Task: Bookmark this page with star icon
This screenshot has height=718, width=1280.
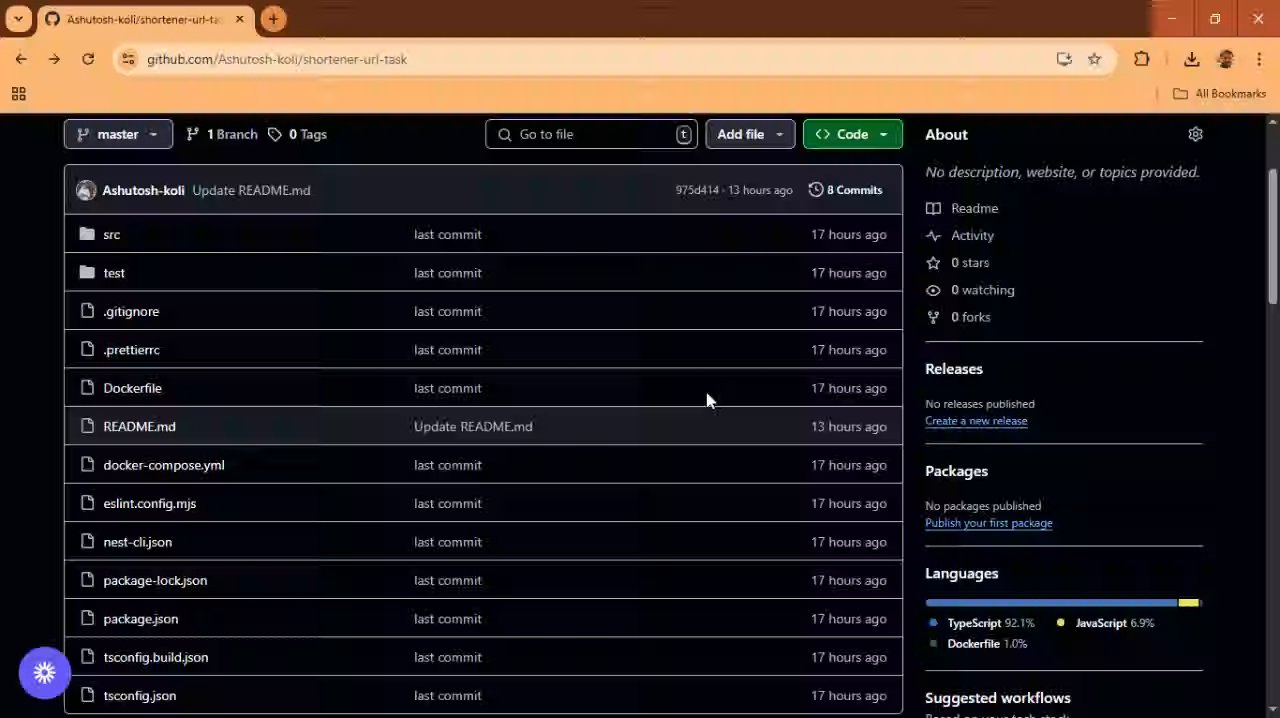Action: [1094, 59]
